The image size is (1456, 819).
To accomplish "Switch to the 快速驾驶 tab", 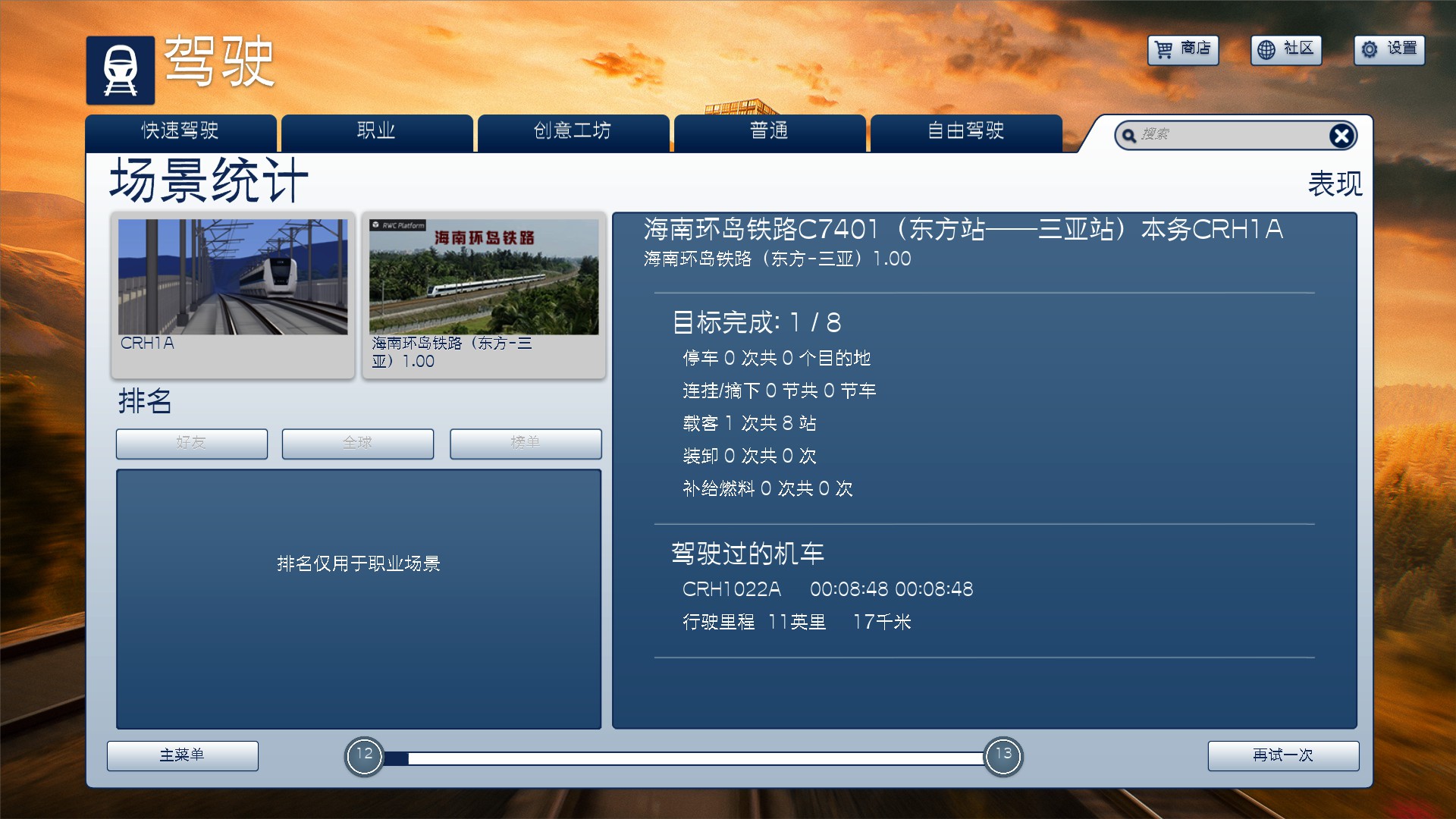I will (x=180, y=133).
